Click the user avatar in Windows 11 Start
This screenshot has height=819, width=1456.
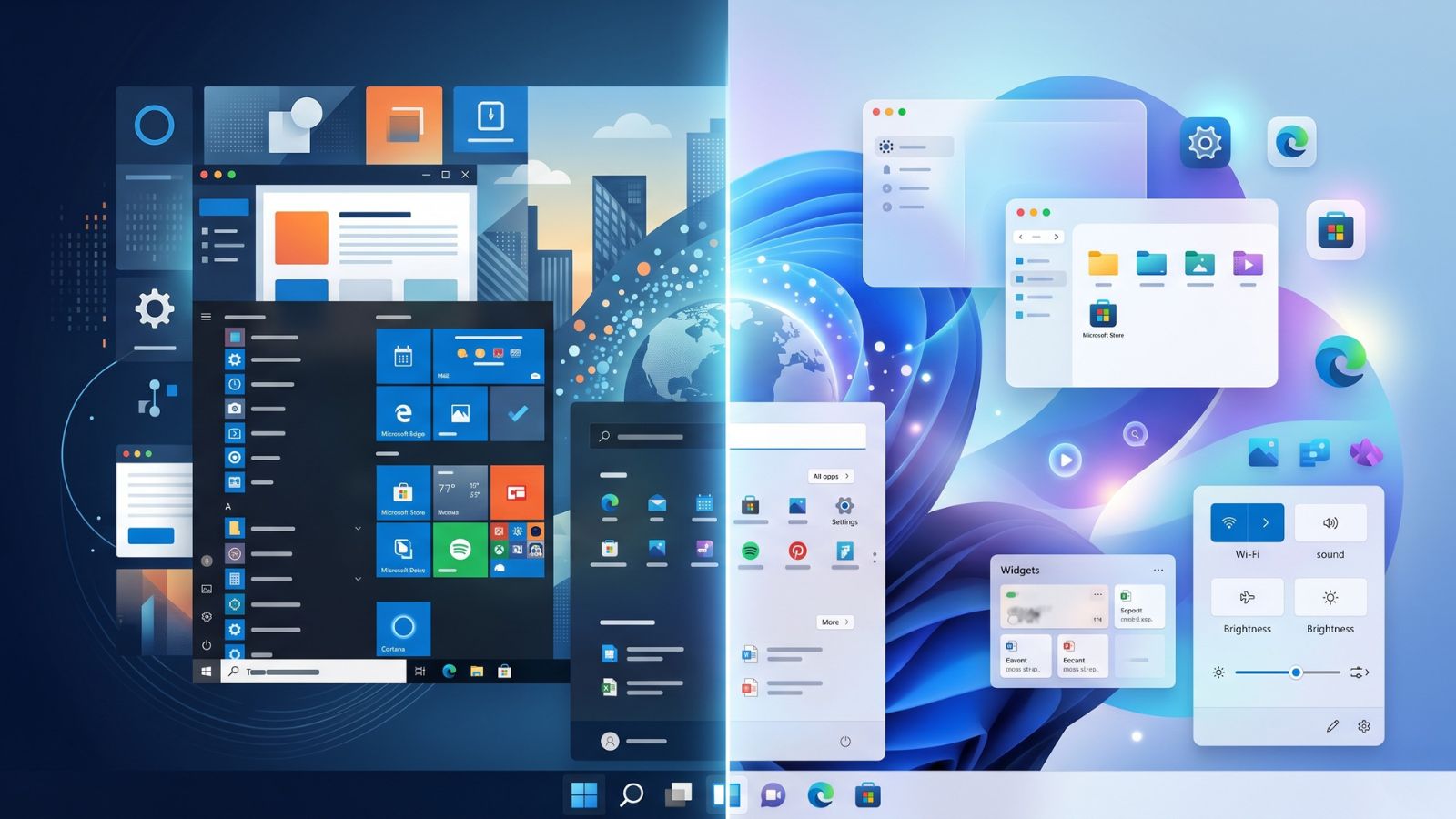(x=610, y=742)
